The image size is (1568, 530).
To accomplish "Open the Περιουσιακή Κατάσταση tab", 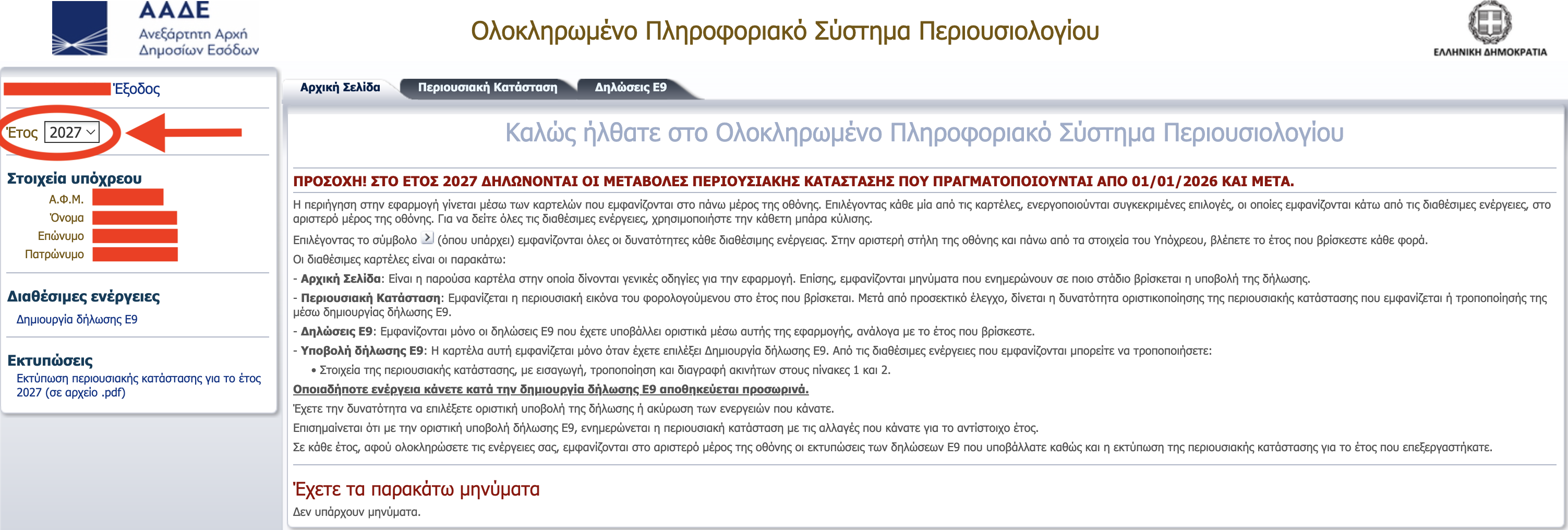I will 487,88.
